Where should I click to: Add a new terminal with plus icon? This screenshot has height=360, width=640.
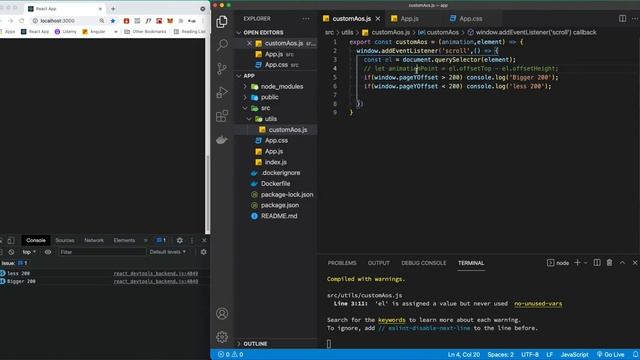click(x=577, y=263)
